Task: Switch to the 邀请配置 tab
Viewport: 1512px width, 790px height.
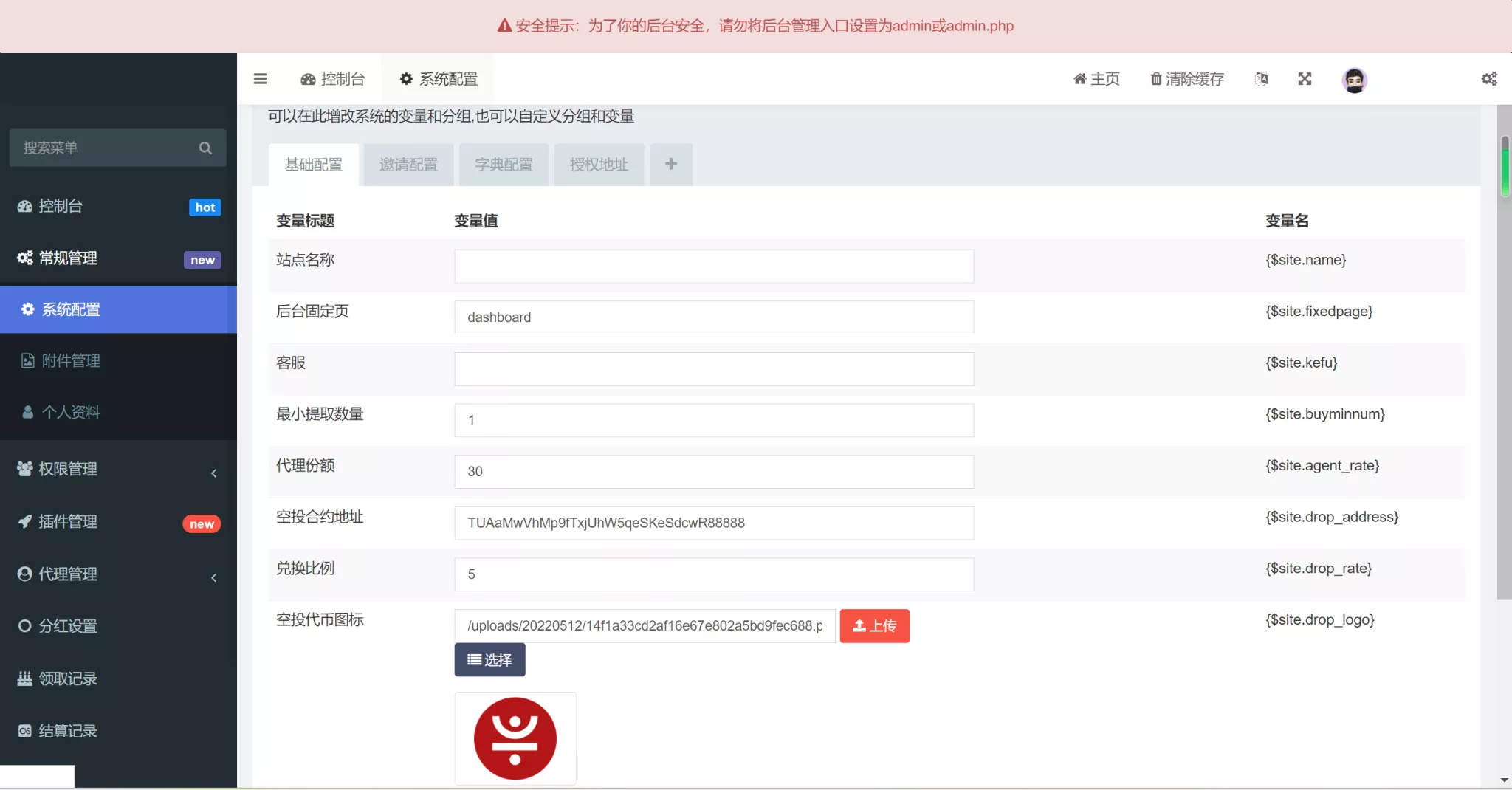Action: [x=408, y=165]
